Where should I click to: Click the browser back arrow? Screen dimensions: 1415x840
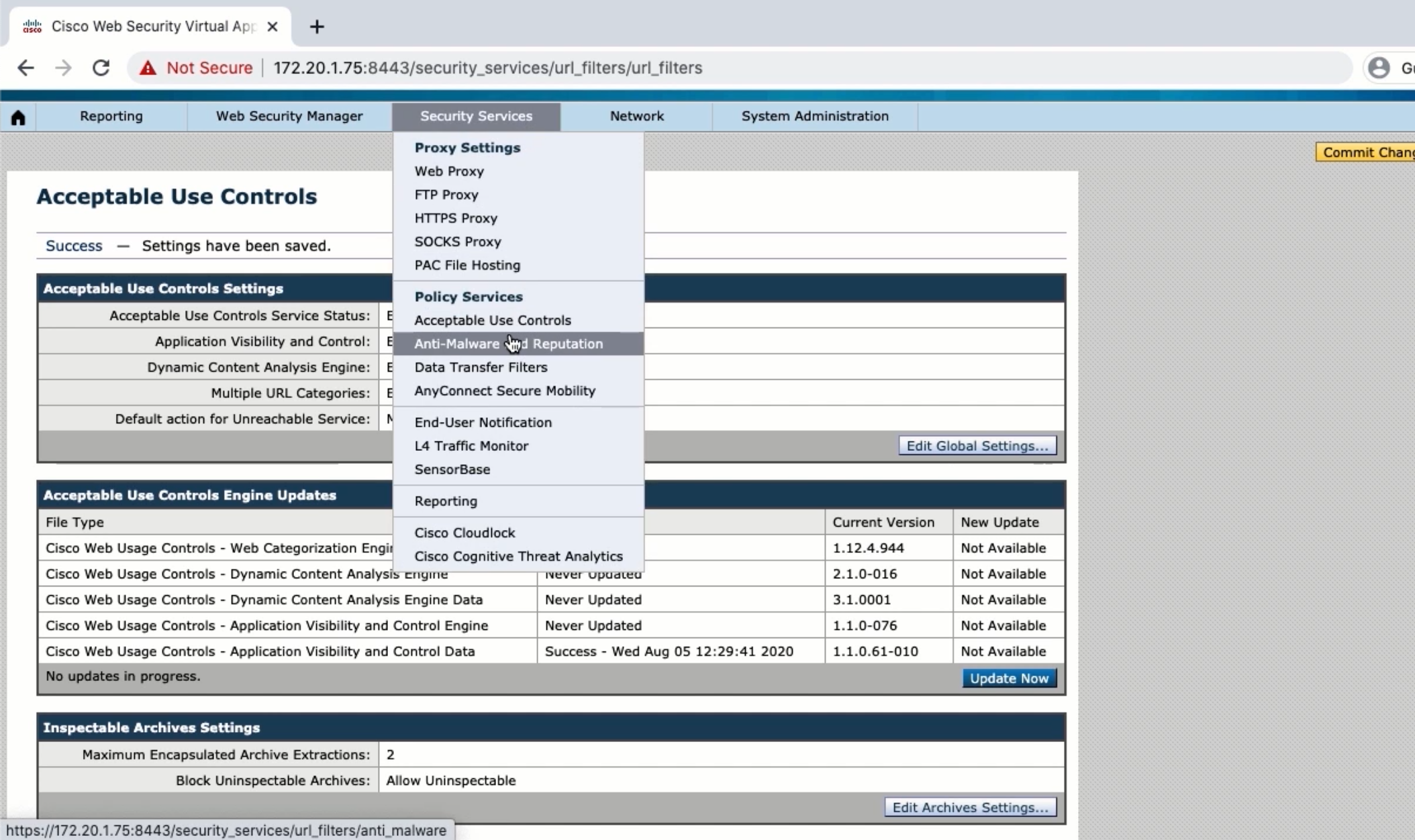tap(26, 68)
